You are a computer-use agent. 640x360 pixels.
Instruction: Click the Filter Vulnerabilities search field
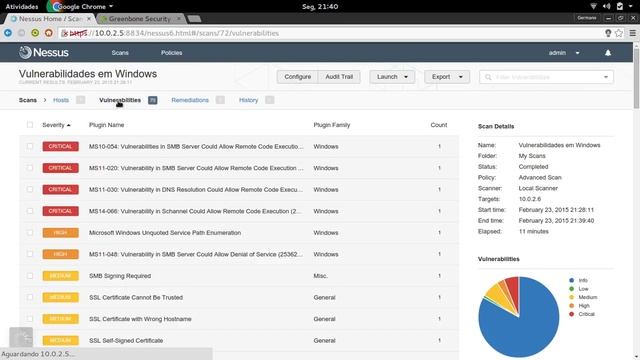pos(547,77)
